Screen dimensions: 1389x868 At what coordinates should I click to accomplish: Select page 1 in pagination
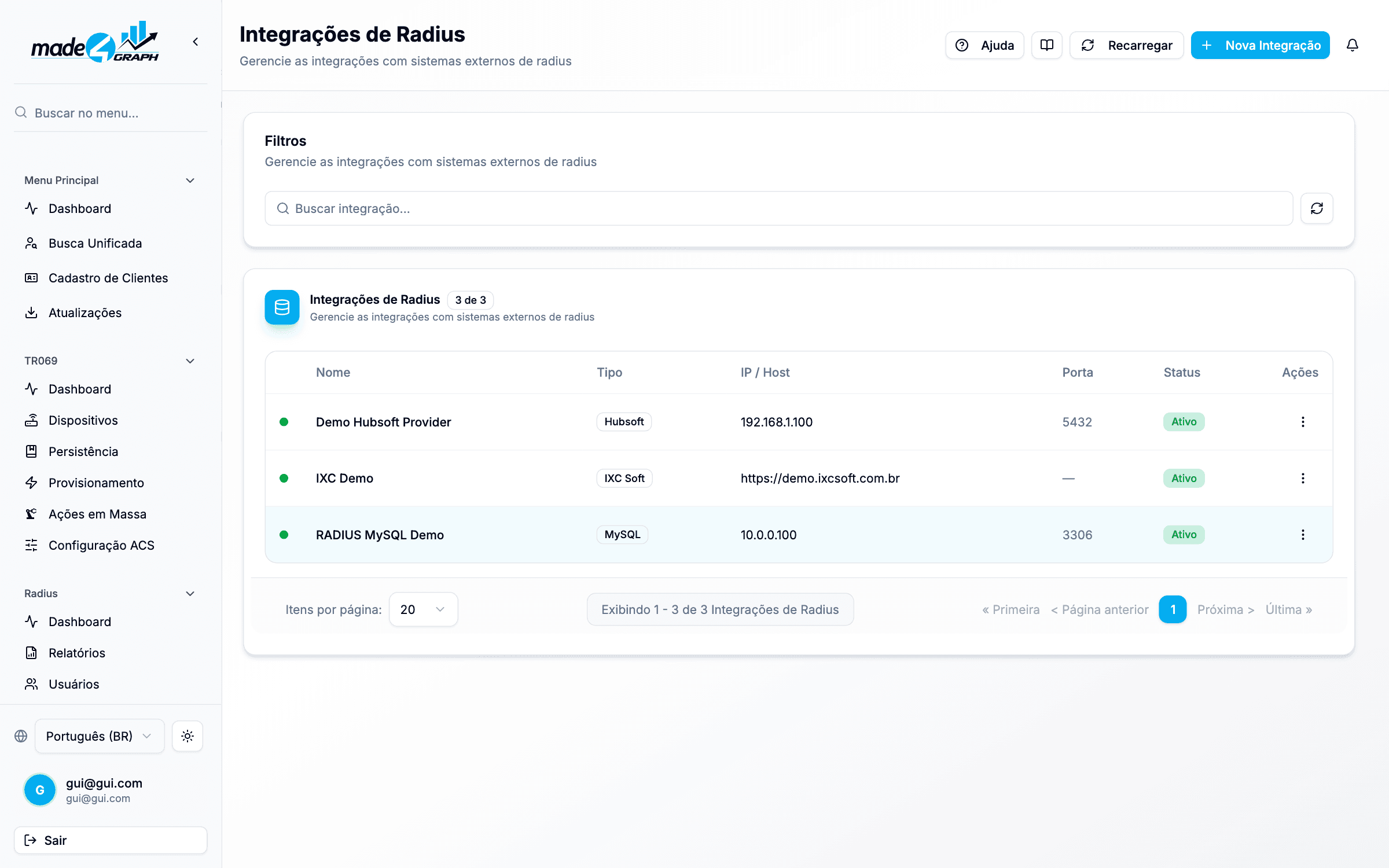1173,609
